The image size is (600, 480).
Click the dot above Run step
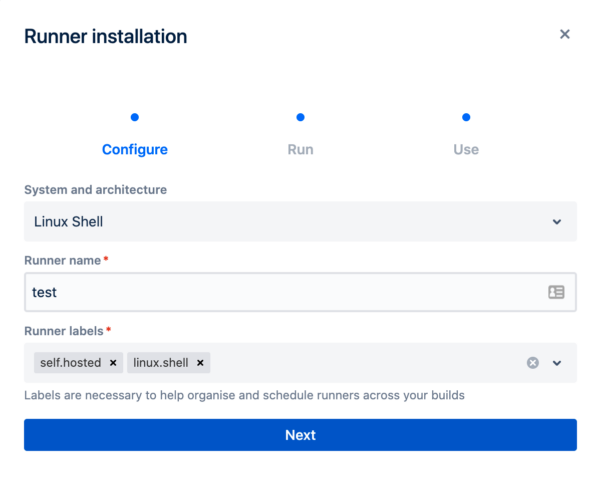300,117
